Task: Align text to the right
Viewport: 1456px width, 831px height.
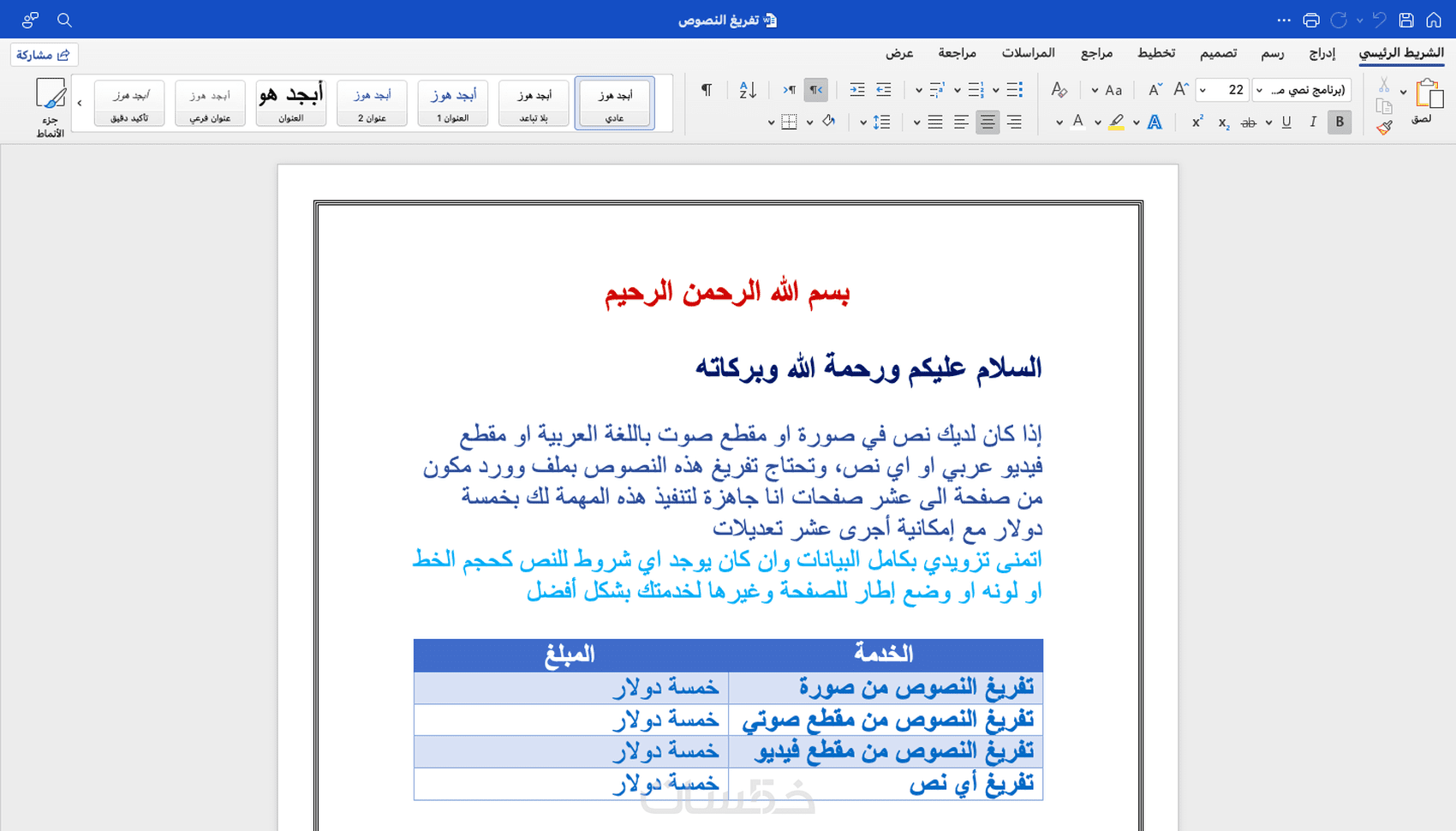Action: (1014, 123)
